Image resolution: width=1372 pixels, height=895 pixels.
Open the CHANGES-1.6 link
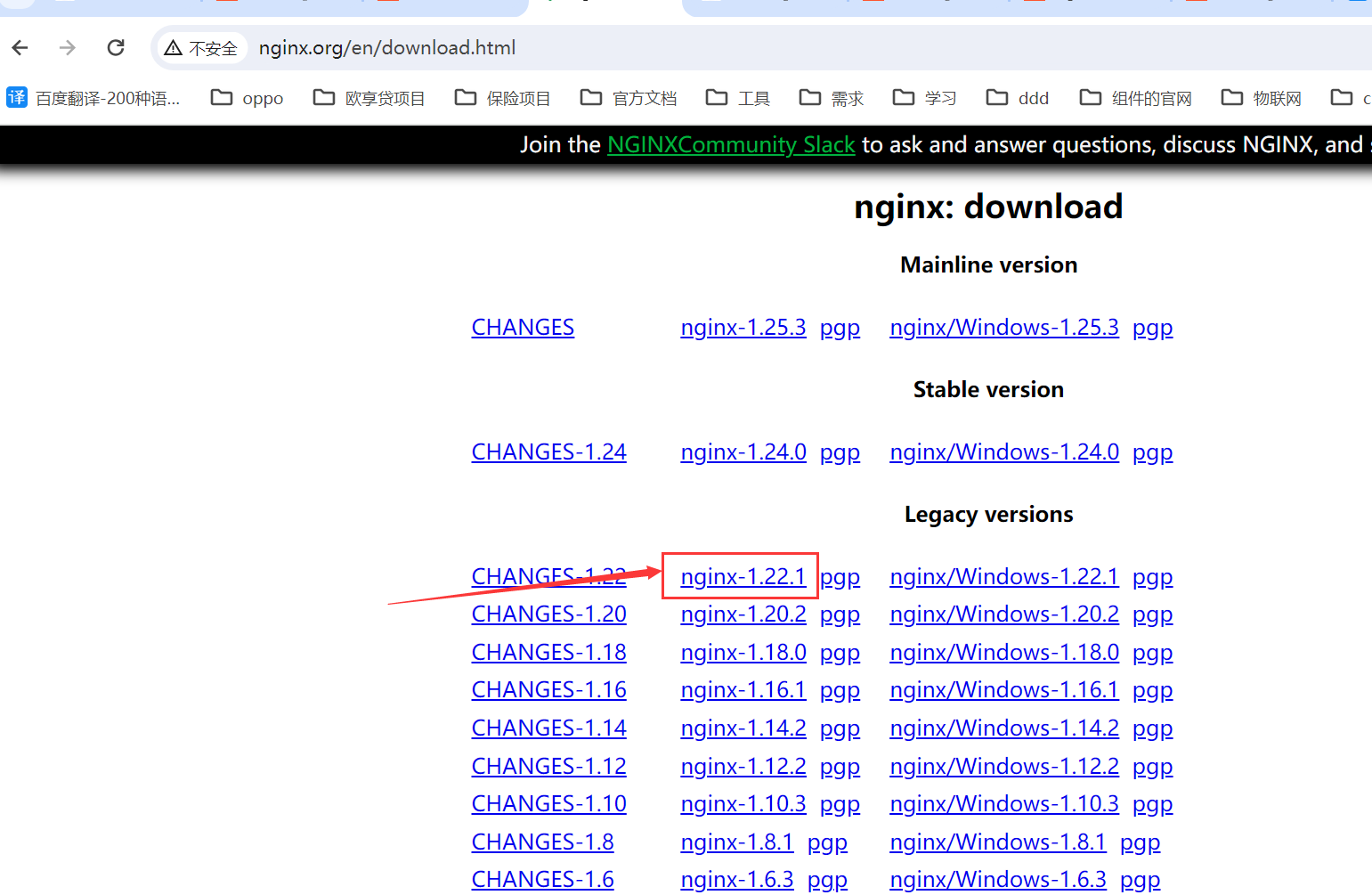click(543, 880)
